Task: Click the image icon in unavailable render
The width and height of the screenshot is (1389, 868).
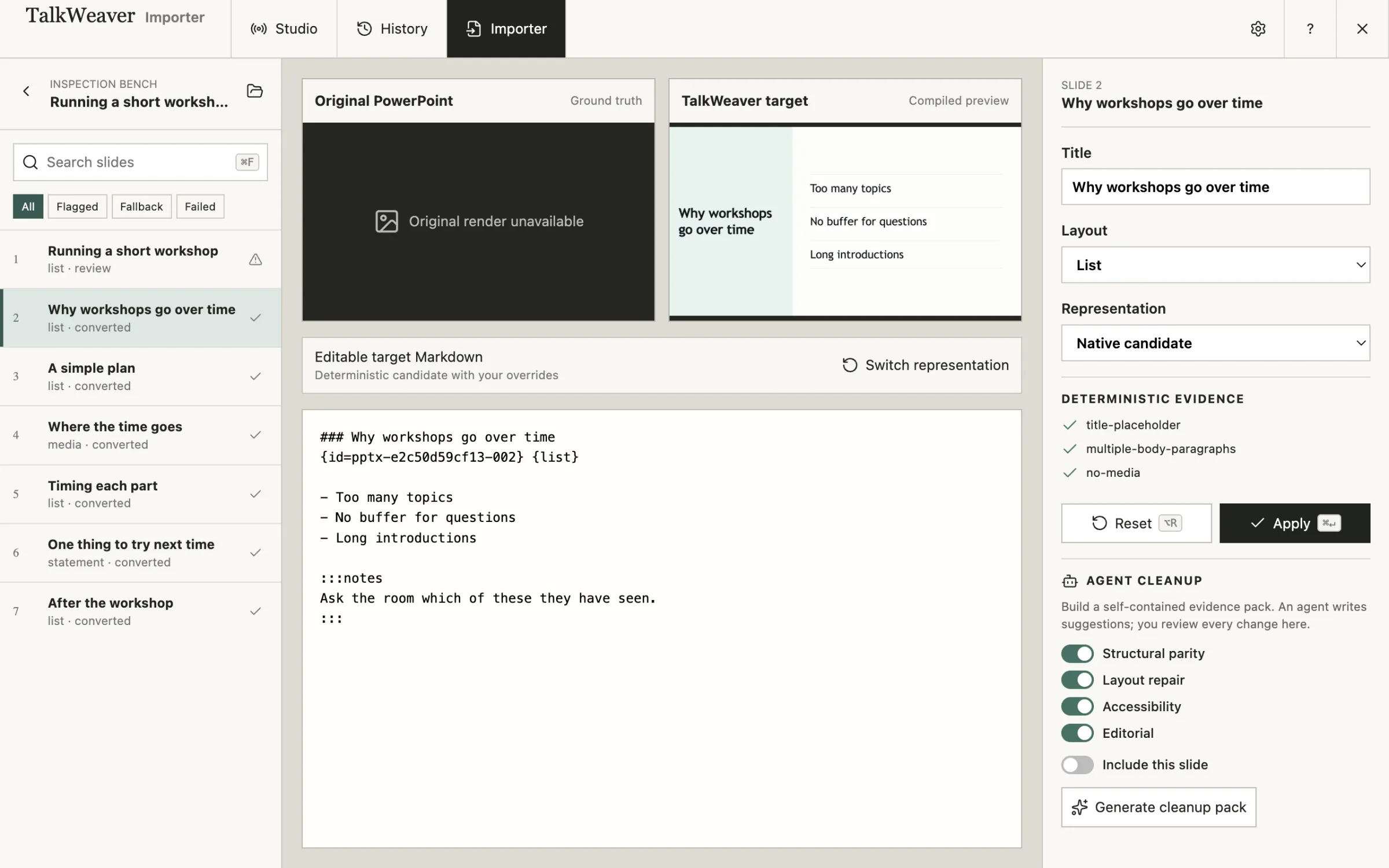Action: (x=387, y=221)
